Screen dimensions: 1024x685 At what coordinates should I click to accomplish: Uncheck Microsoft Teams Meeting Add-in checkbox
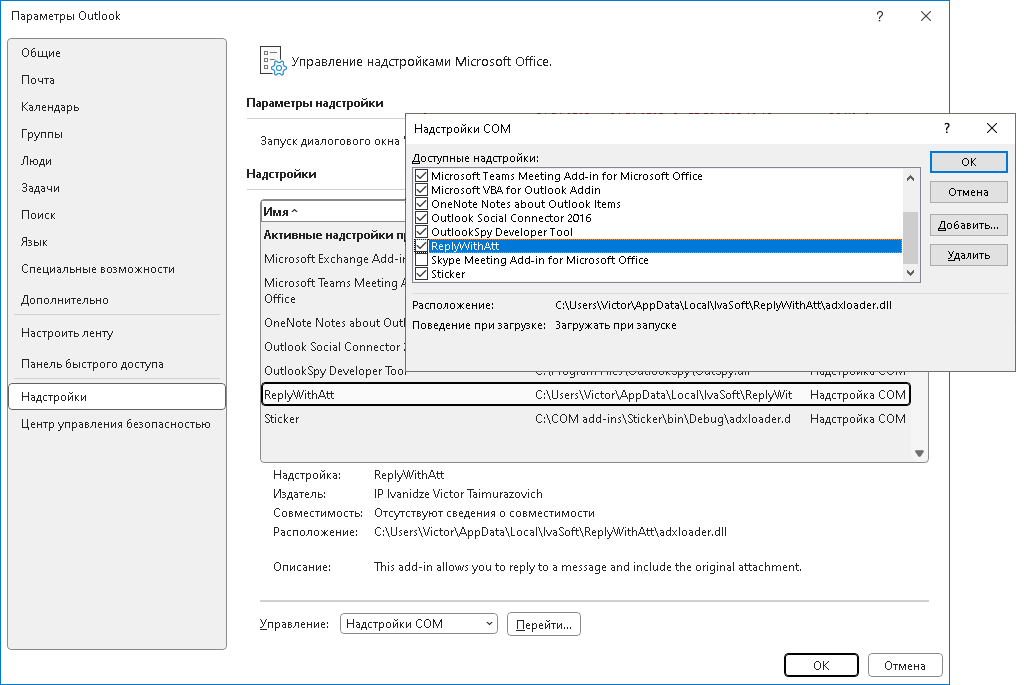point(421,176)
